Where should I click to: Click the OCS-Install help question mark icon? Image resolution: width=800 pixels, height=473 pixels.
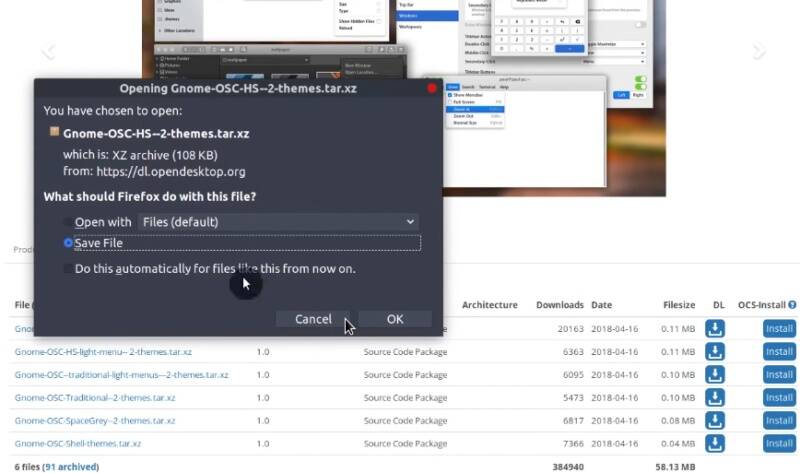pos(792,305)
